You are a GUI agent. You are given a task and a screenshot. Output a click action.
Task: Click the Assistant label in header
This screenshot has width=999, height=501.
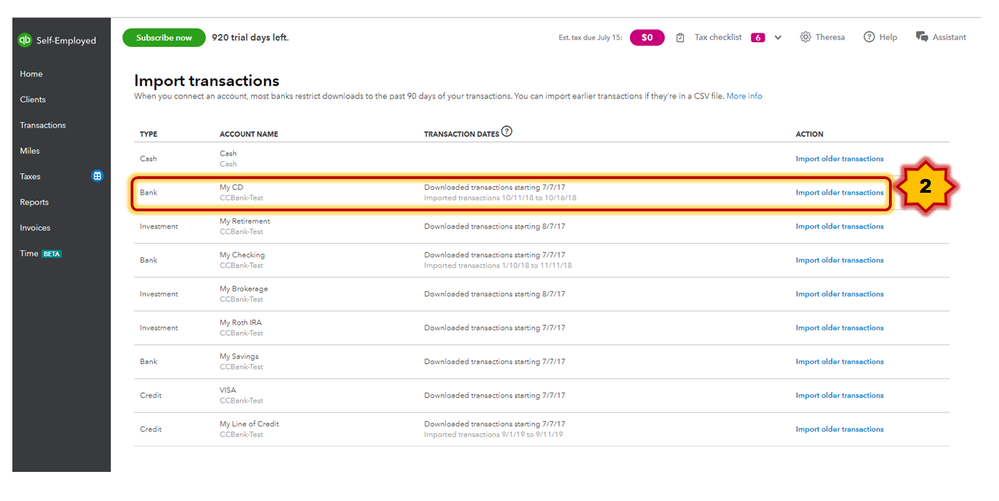[x=949, y=38]
